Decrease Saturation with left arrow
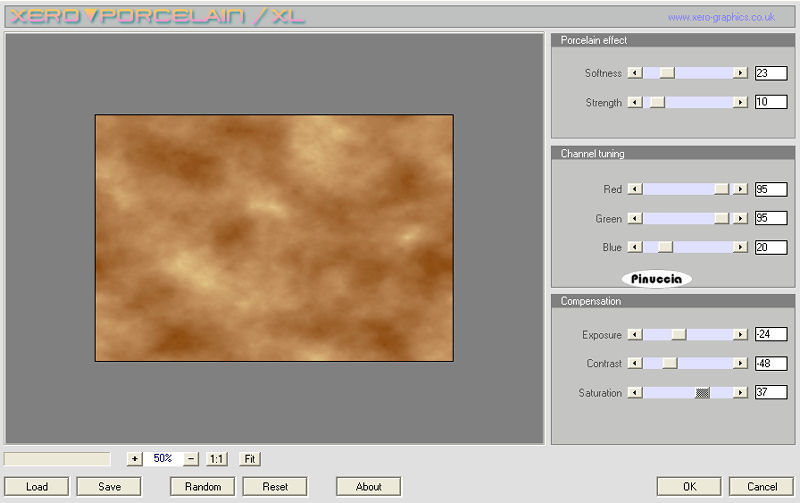The width and height of the screenshot is (800, 503). point(635,392)
